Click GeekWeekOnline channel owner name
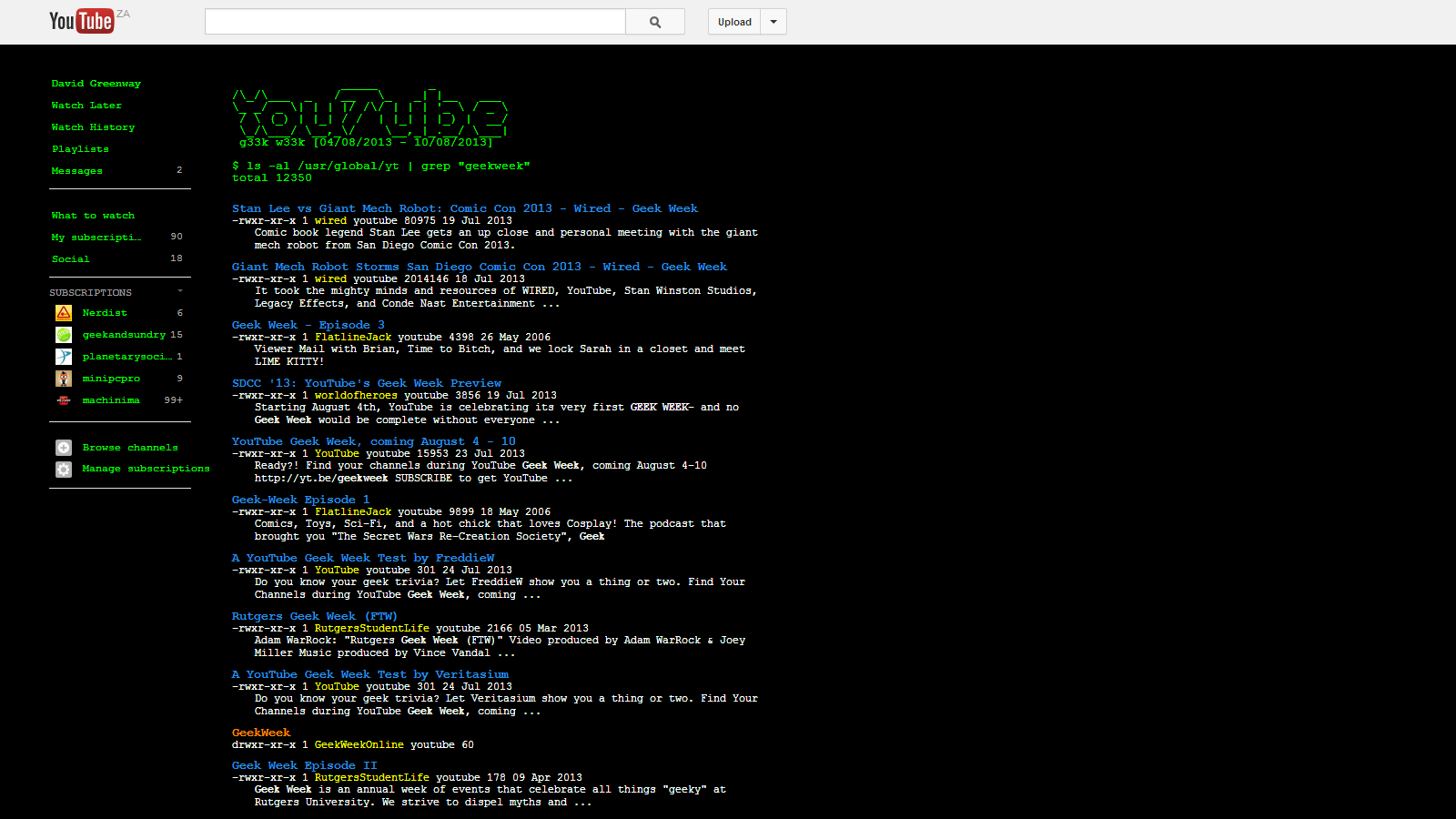 point(359,744)
